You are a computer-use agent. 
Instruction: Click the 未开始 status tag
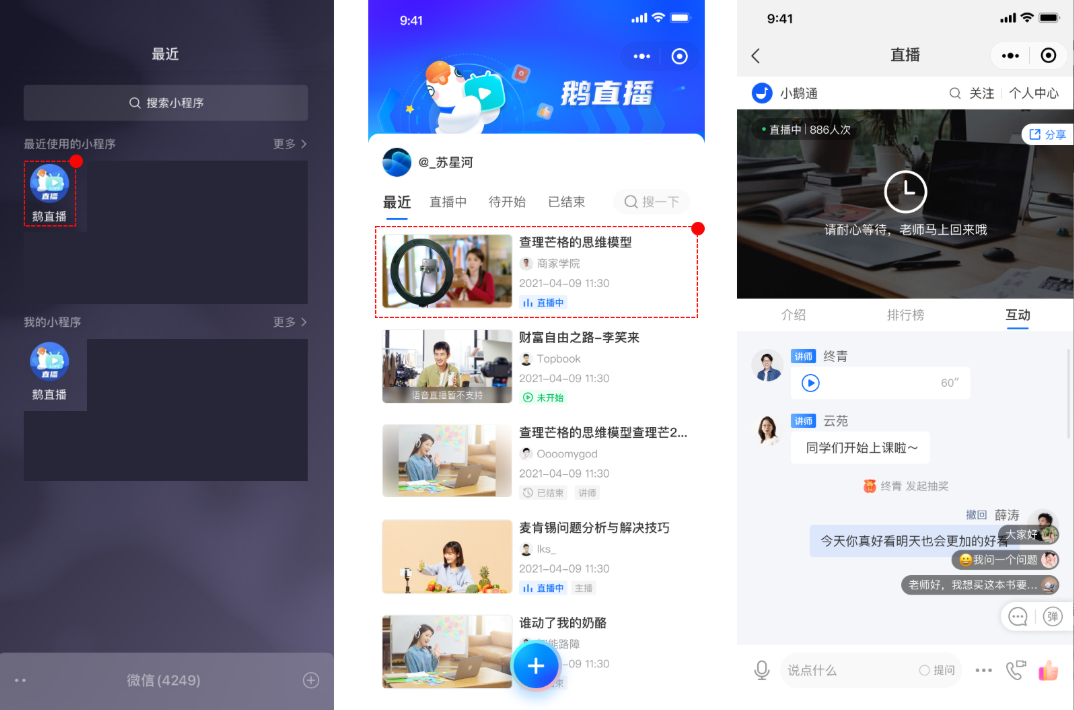coord(543,398)
